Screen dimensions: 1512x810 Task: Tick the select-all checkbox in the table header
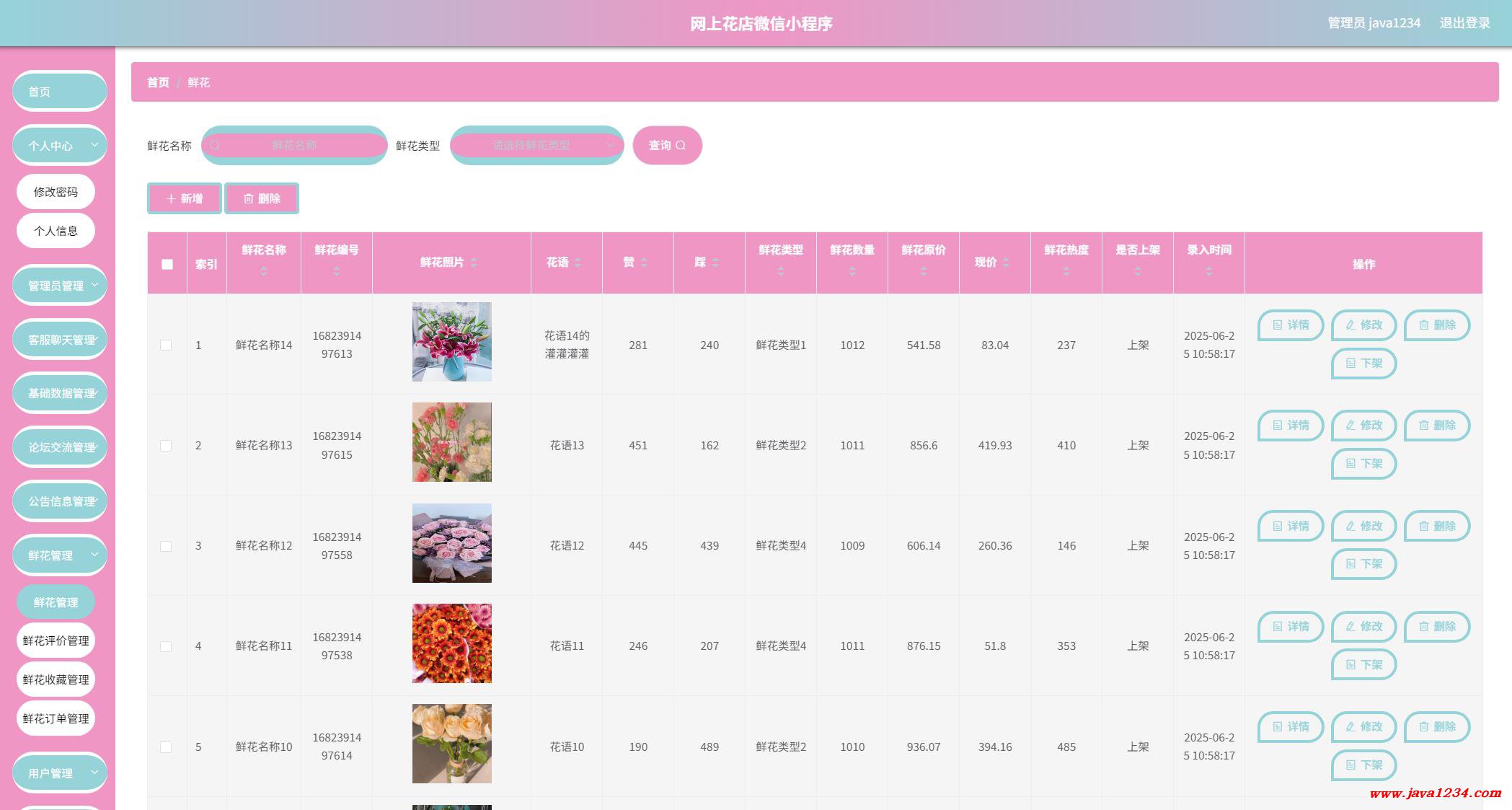pyautogui.click(x=167, y=264)
